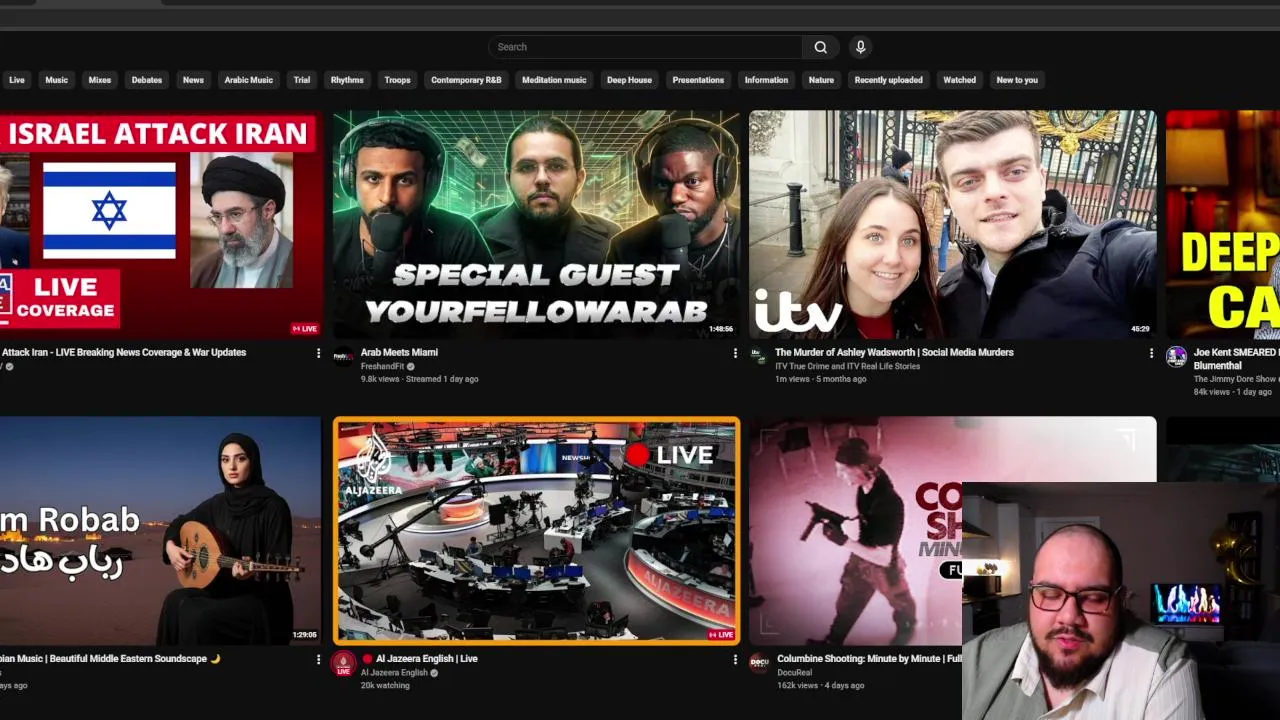Image resolution: width=1280 pixels, height=720 pixels.
Task: Open Arab Meets Miami video title
Action: coord(399,352)
